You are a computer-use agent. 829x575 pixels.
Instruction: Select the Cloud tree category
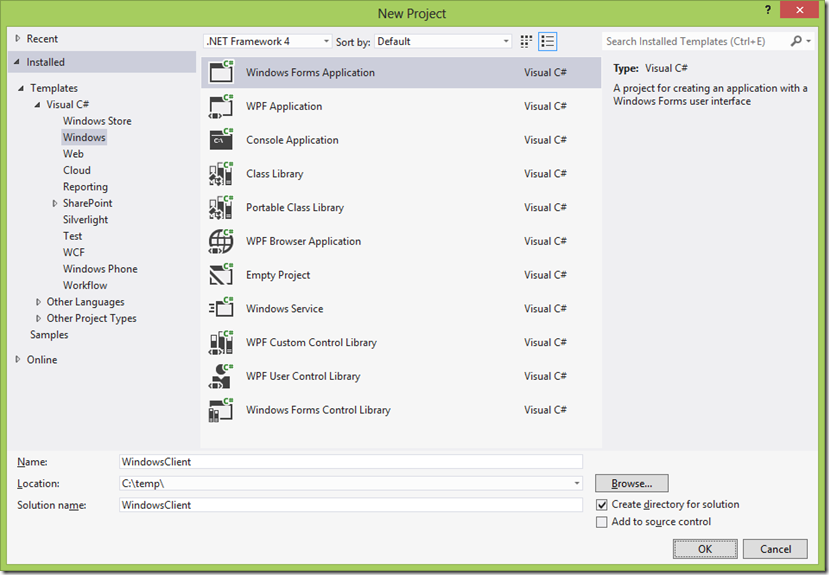(x=77, y=170)
